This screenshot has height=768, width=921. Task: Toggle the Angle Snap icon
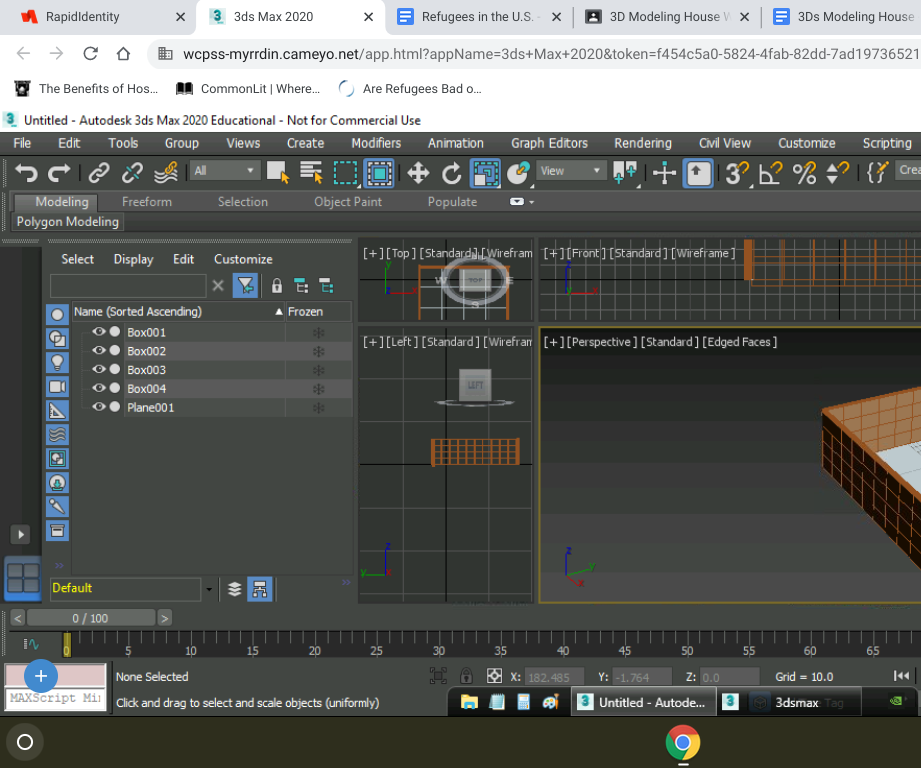[769, 173]
